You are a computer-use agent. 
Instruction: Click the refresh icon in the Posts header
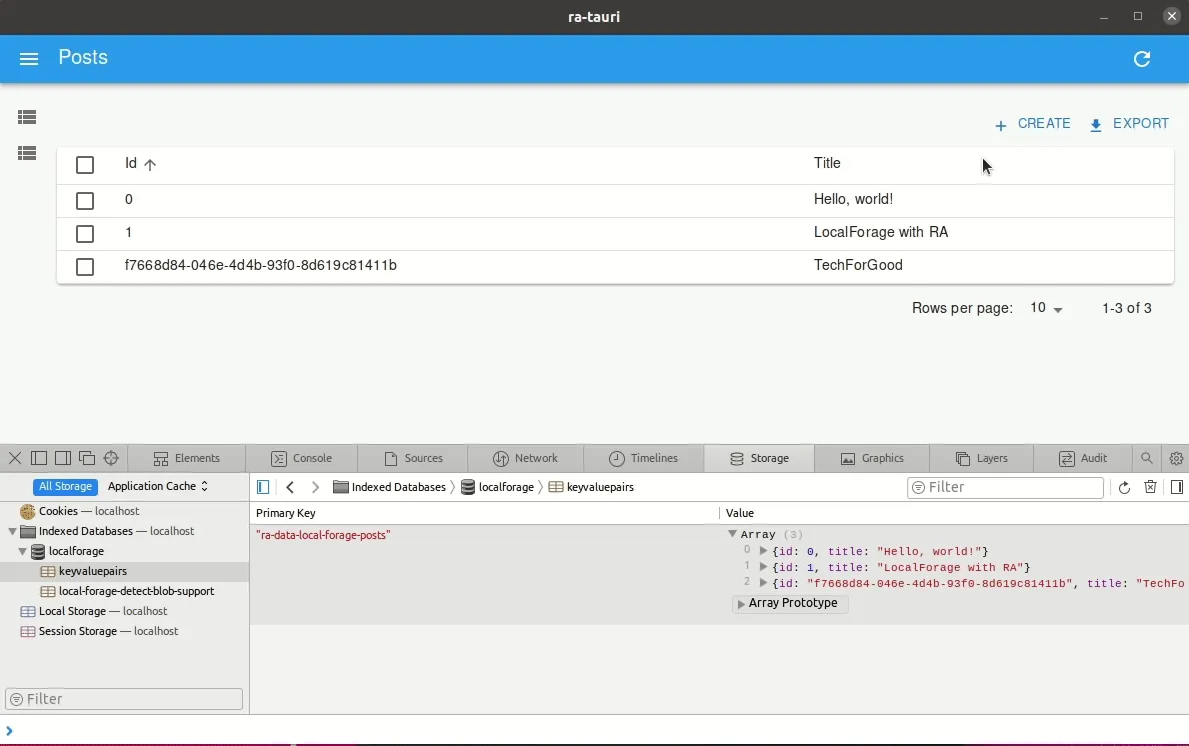(1142, 59)
